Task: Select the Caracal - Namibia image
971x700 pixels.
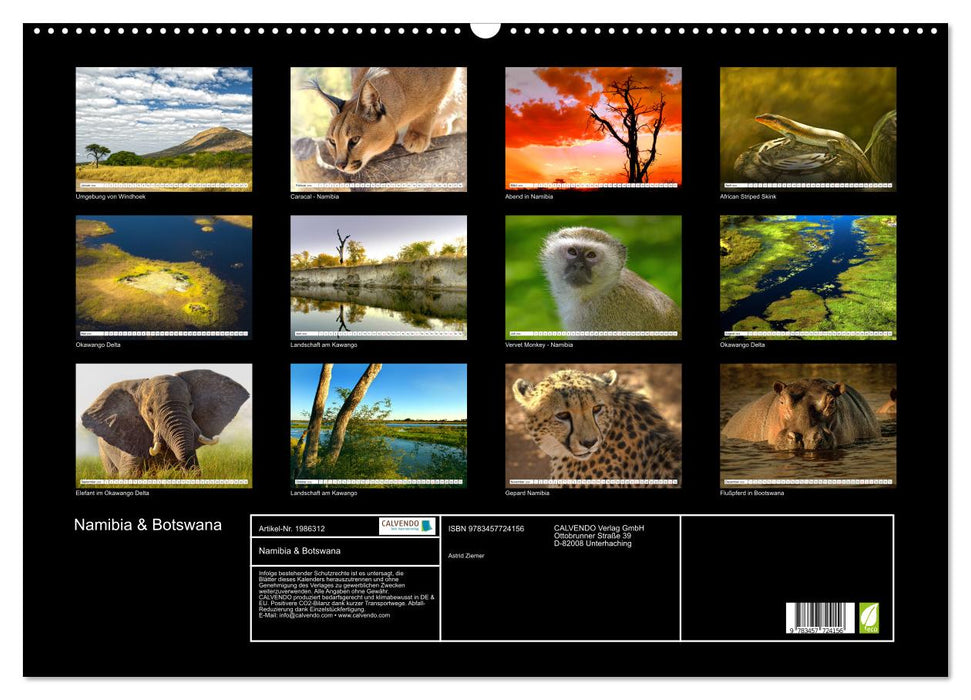Action: [x=378, y=128]
